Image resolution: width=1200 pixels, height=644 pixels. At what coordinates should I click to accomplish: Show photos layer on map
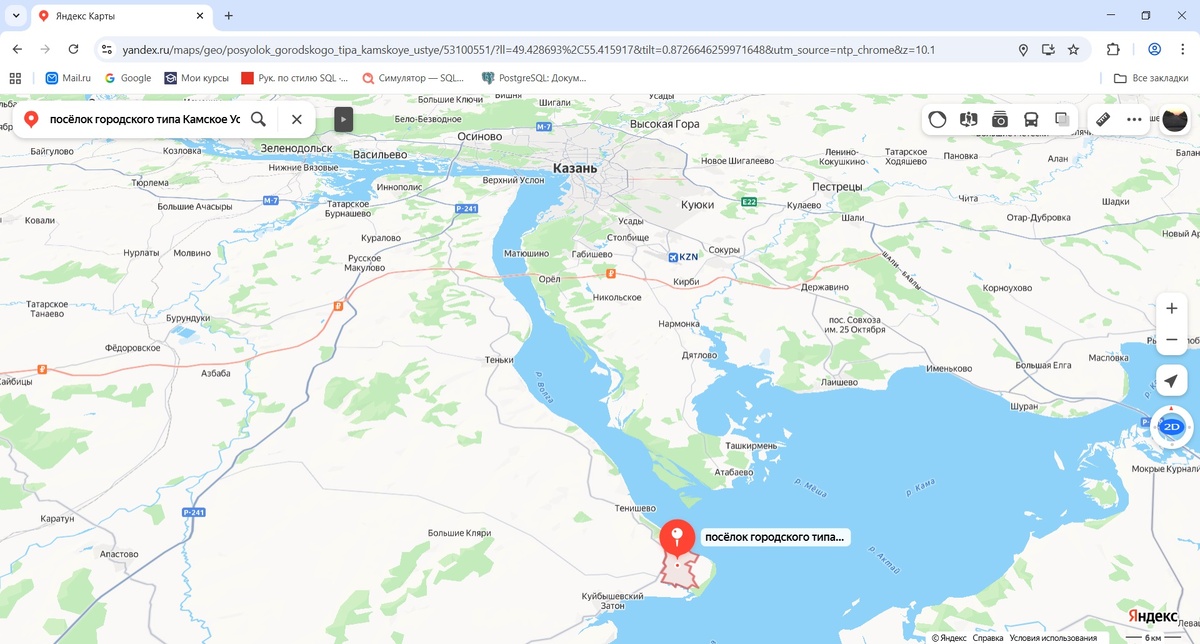click(999, 119)
